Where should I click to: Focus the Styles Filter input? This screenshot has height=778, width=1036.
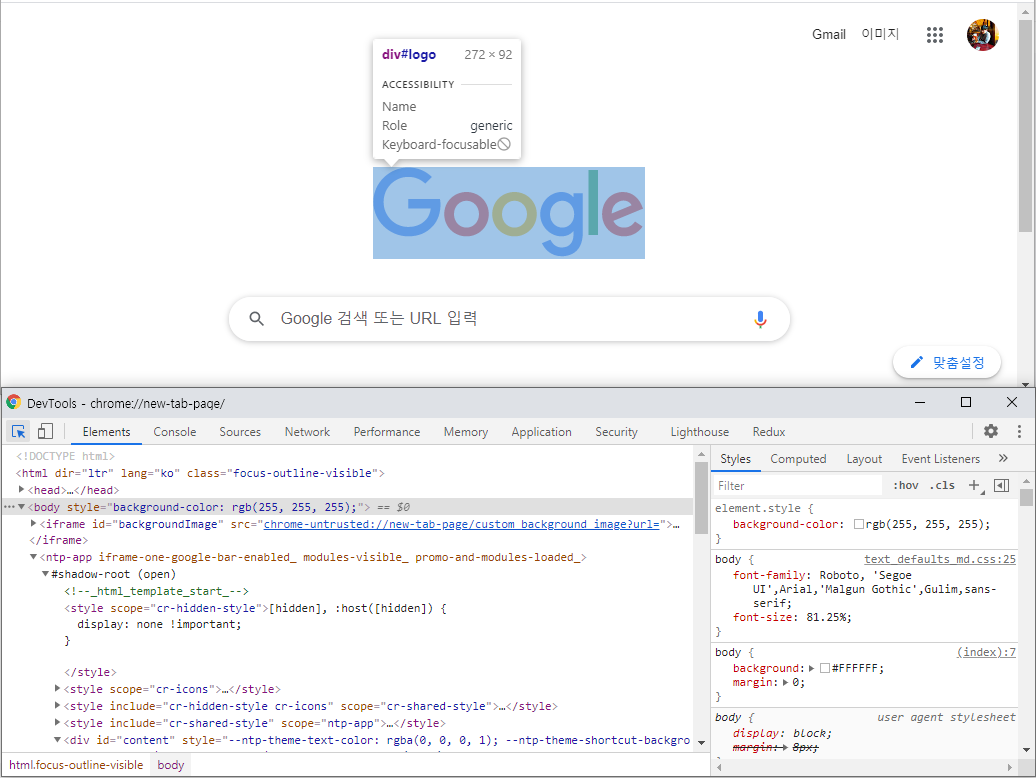tap(798, 485)
